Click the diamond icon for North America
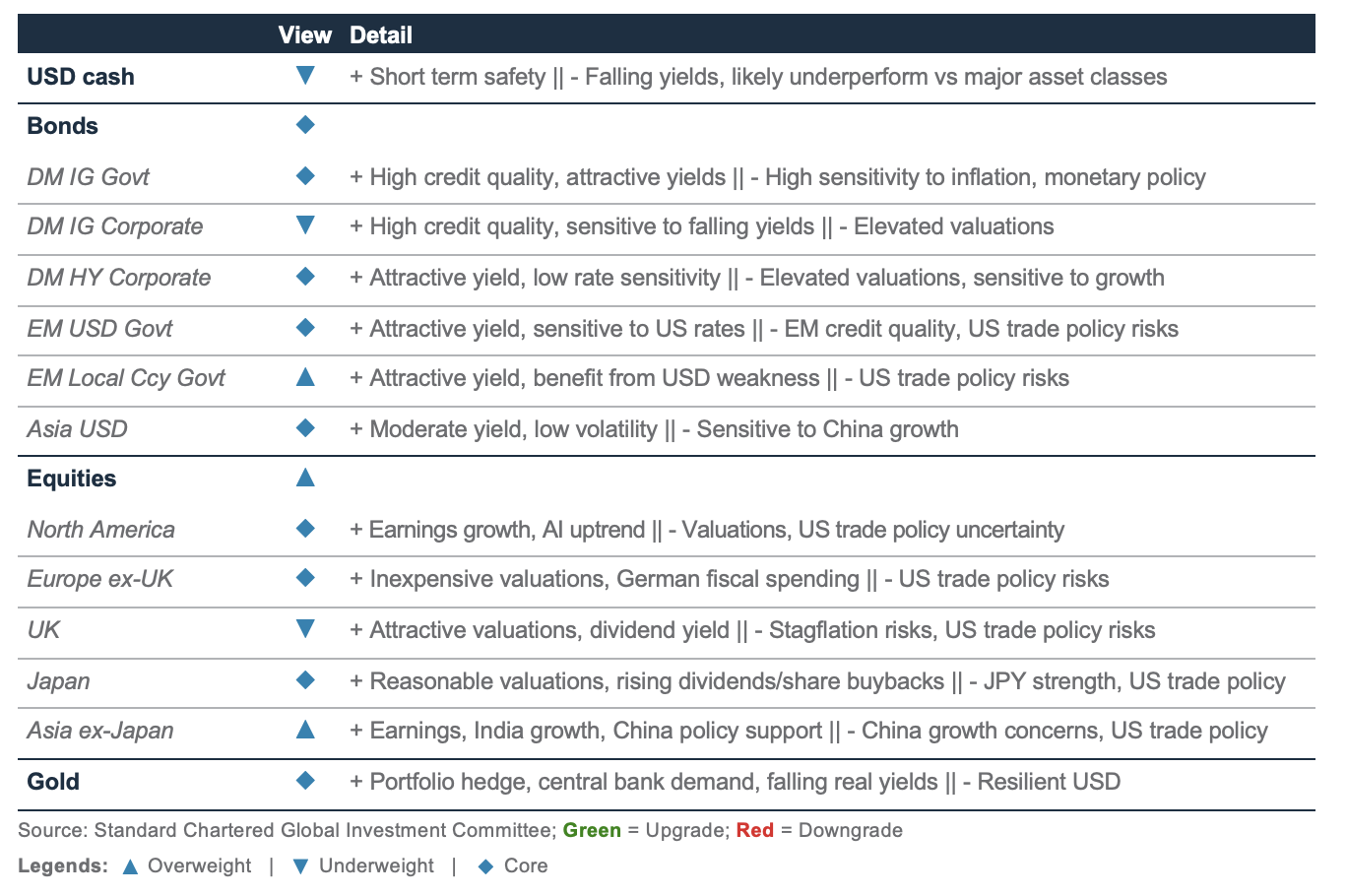 pos(305,529)
